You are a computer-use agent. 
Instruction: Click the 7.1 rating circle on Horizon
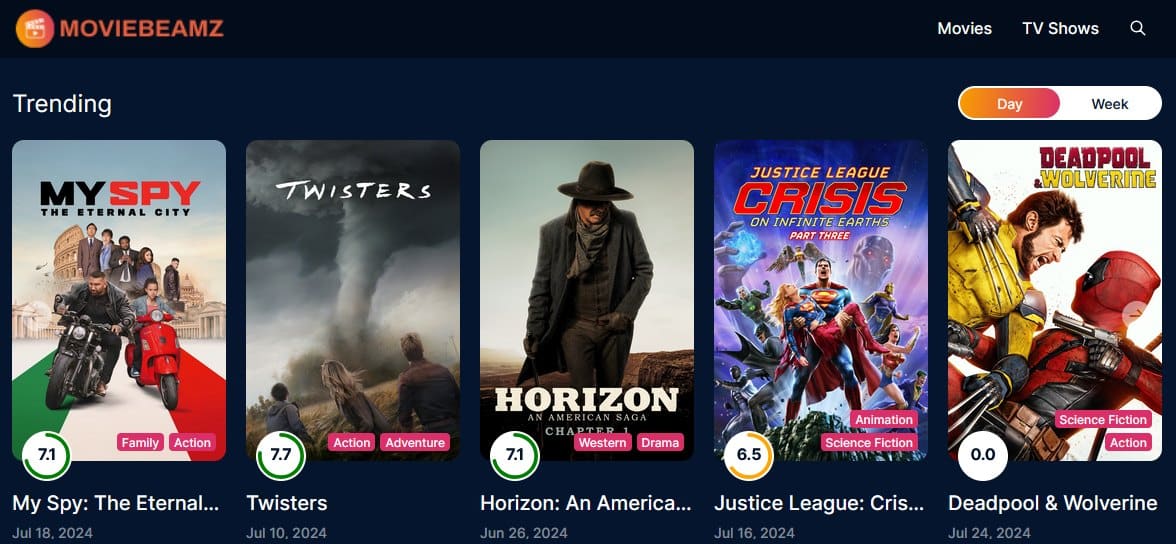pyautogui.click(x=514, y=455)
